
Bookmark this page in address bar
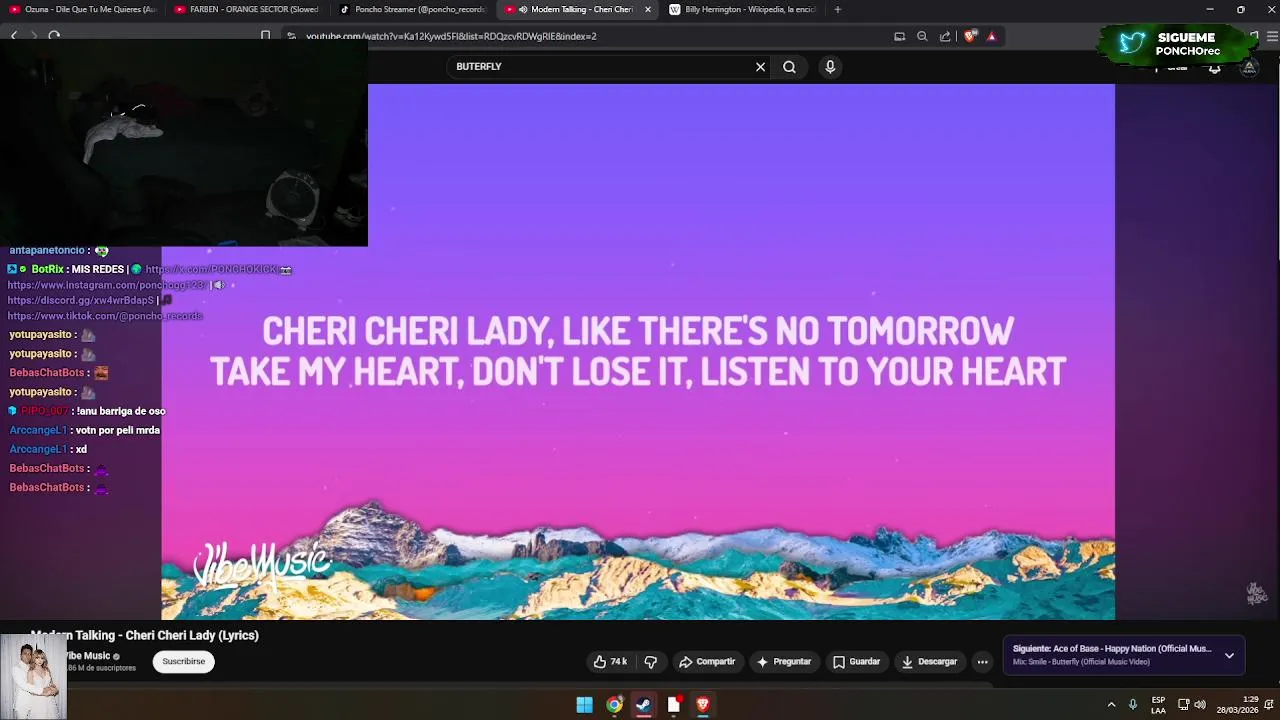(x=265, y=36)
